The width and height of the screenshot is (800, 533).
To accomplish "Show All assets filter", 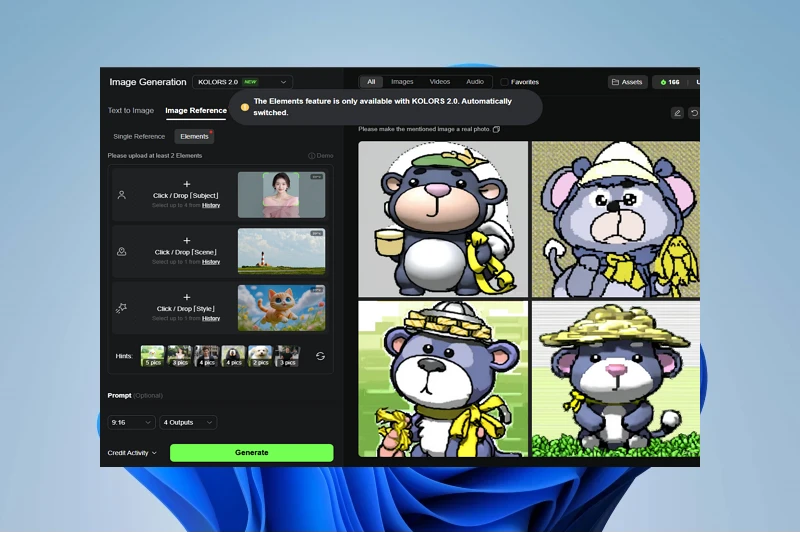I will (x=371, y=82).
